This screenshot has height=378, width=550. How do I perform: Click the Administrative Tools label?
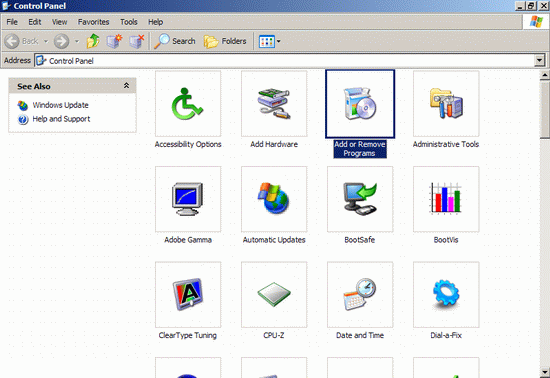point(446,144)
